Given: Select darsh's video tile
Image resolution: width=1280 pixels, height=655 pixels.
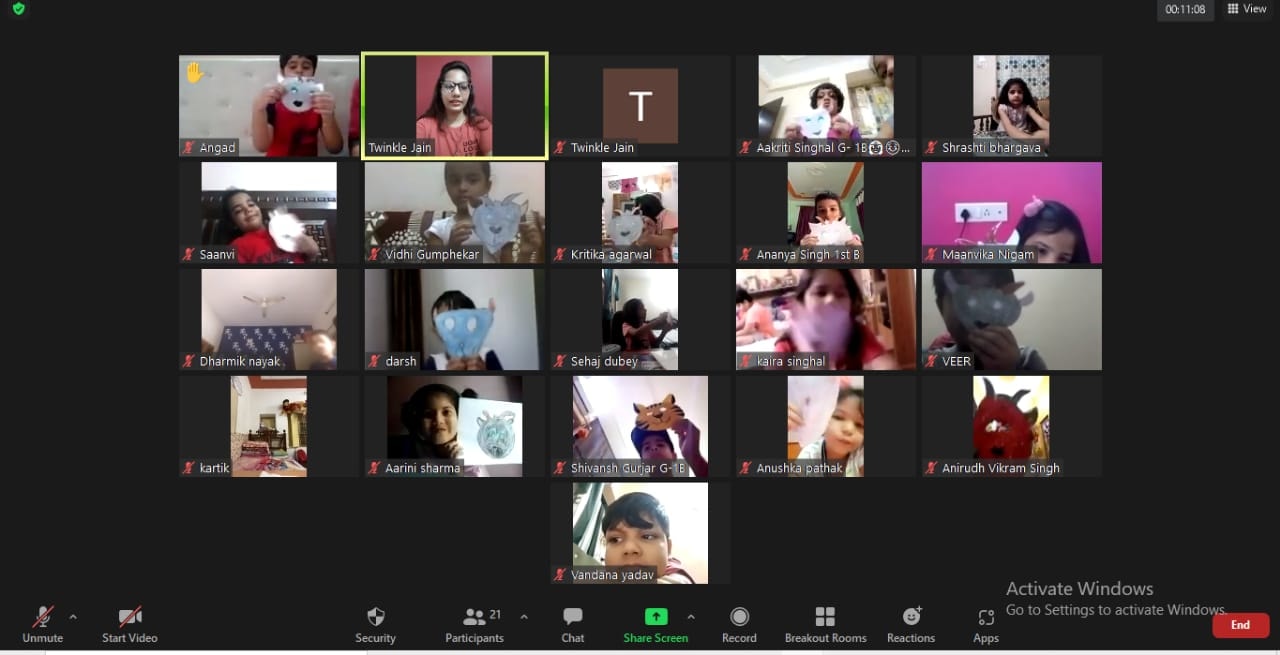Looking at the screenshot, I should tap(455, 320).
